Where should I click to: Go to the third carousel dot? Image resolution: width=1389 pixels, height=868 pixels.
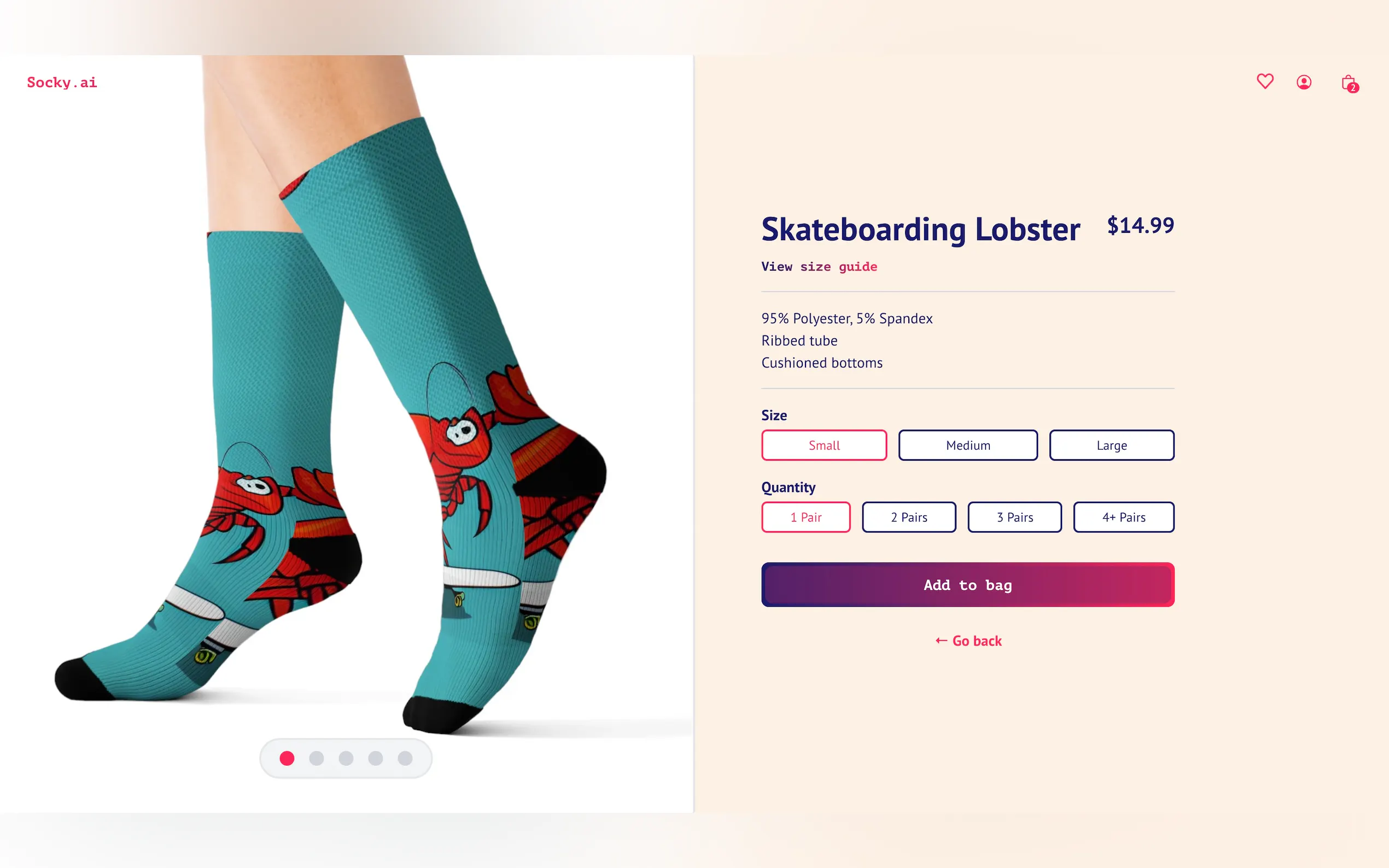tap(346, 758)
